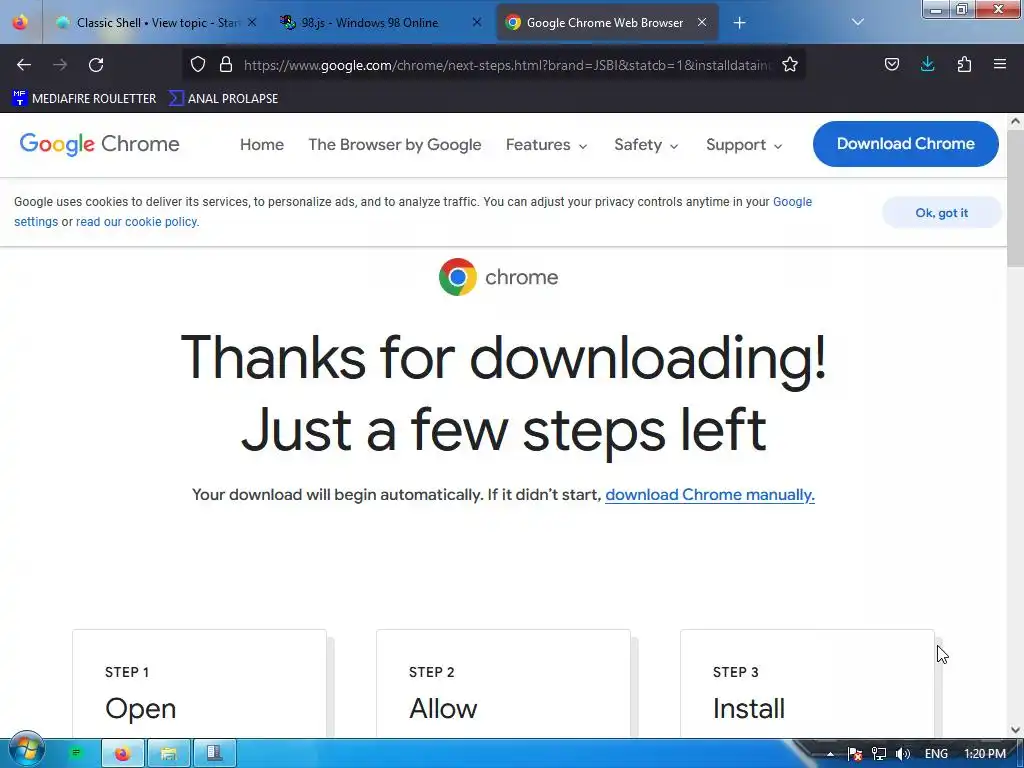View site security padlock information
The image size is (1024, 768).
[x=226, y=64]
